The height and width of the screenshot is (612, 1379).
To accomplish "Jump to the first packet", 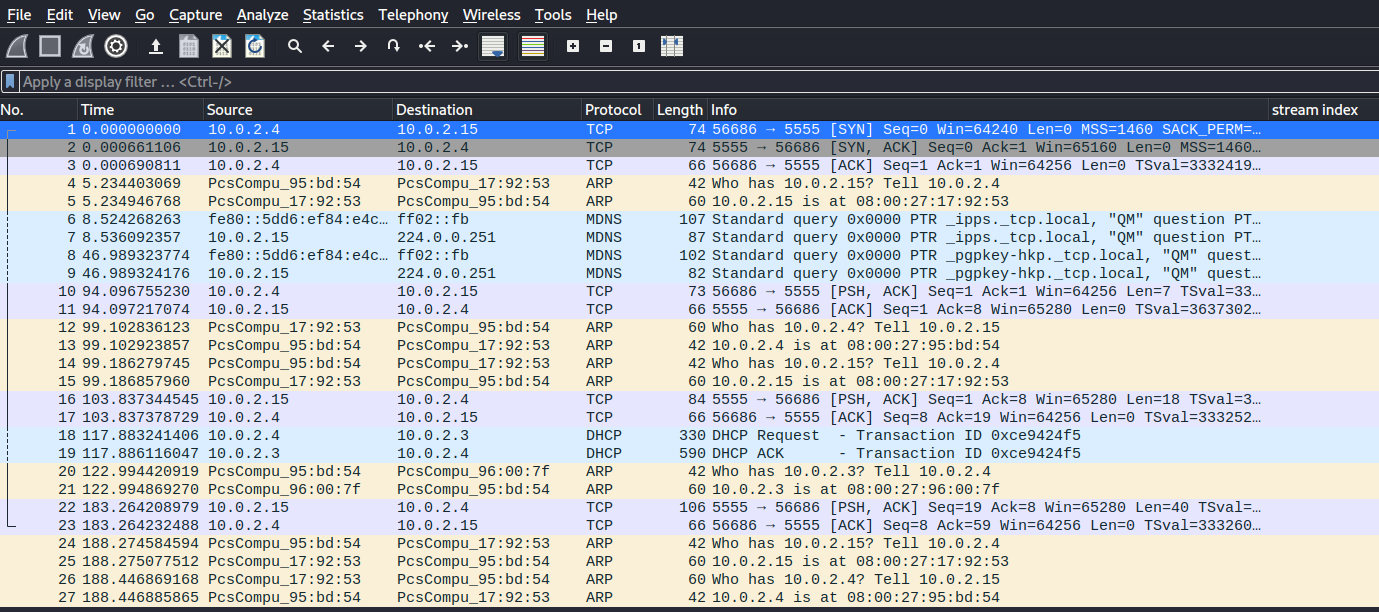I will point(426,46).
